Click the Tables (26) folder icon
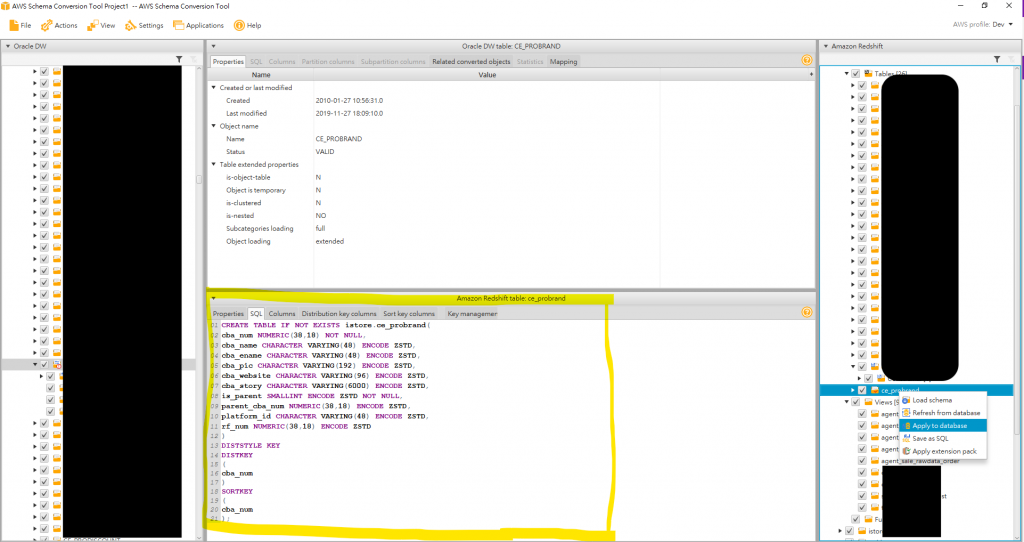This screenshot has width=1024, height=542. click(x=868, y=74)
